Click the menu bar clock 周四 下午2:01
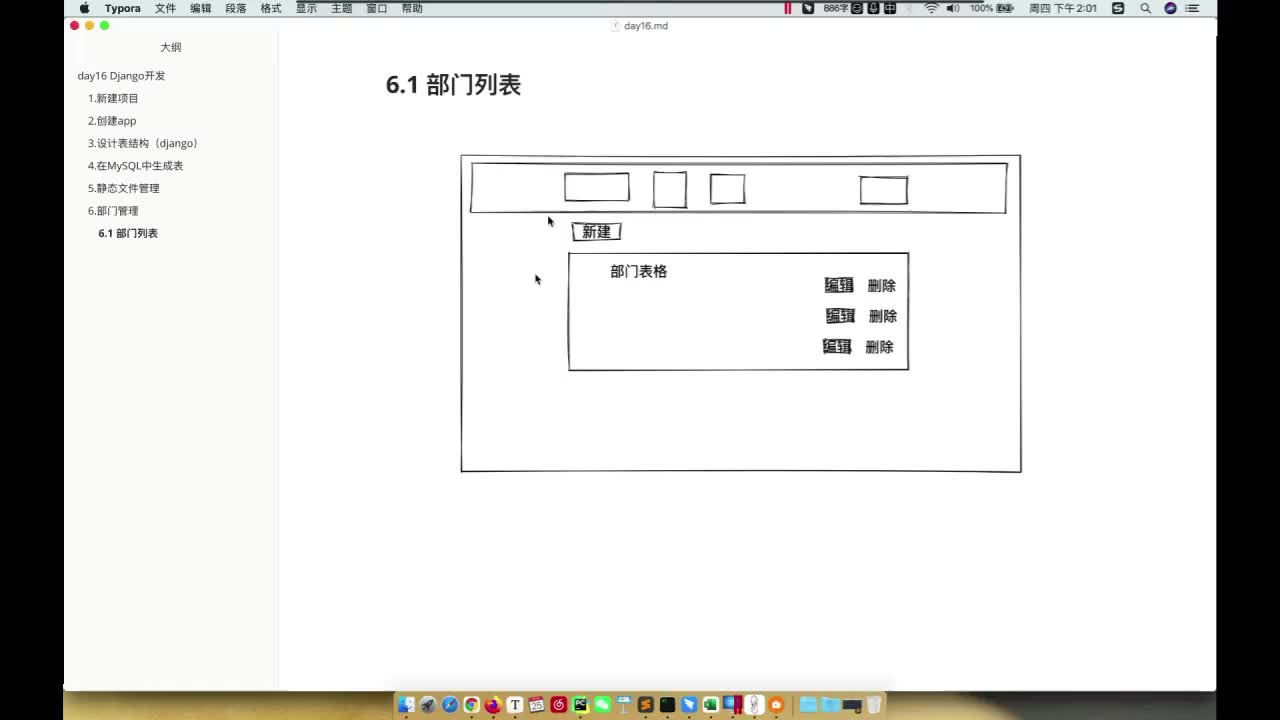 point(1063,8)
